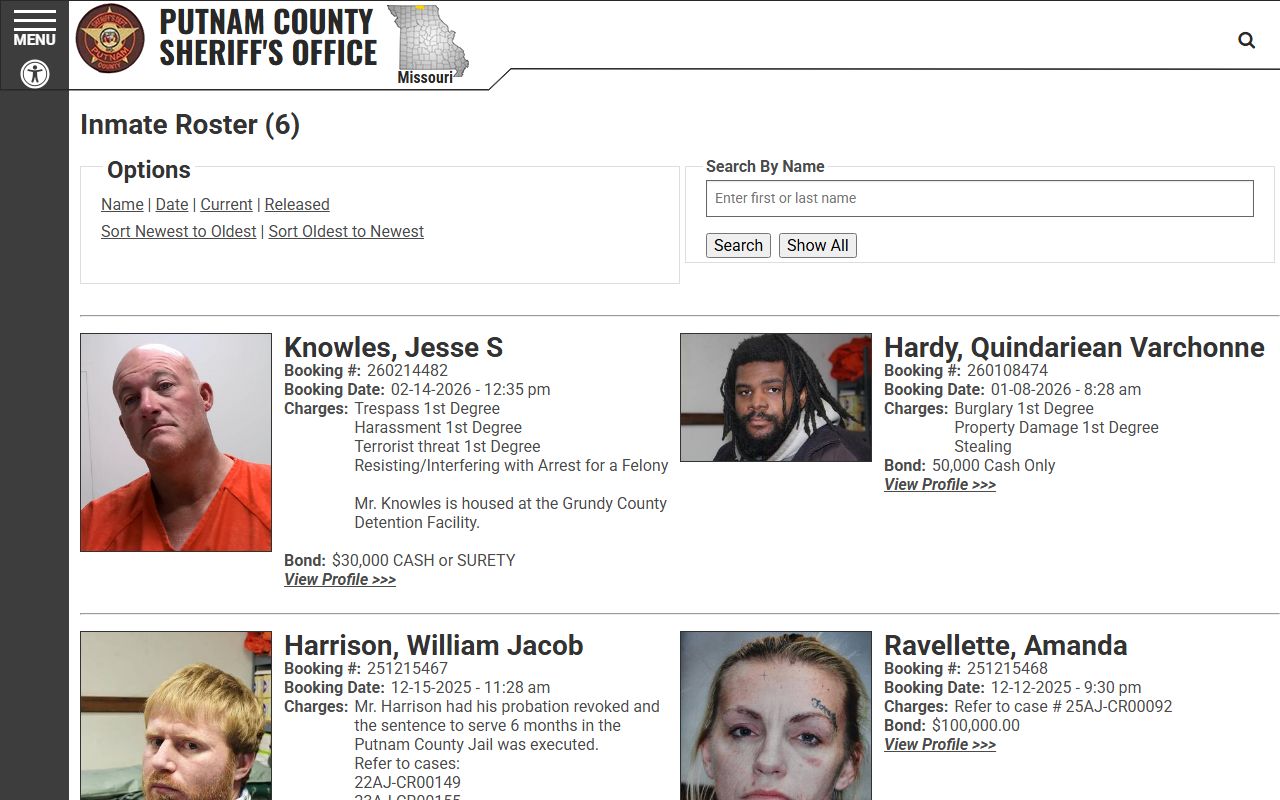The width and height of the screenshot is (1280, 800).
Task: Click the Search By Name input field
Action: tap(979, 198)
